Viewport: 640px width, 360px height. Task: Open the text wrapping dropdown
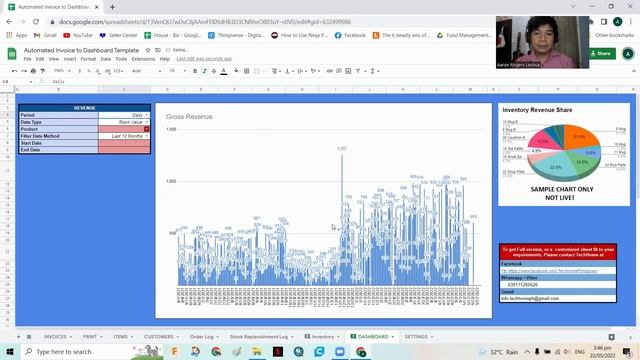coord(302,71)
